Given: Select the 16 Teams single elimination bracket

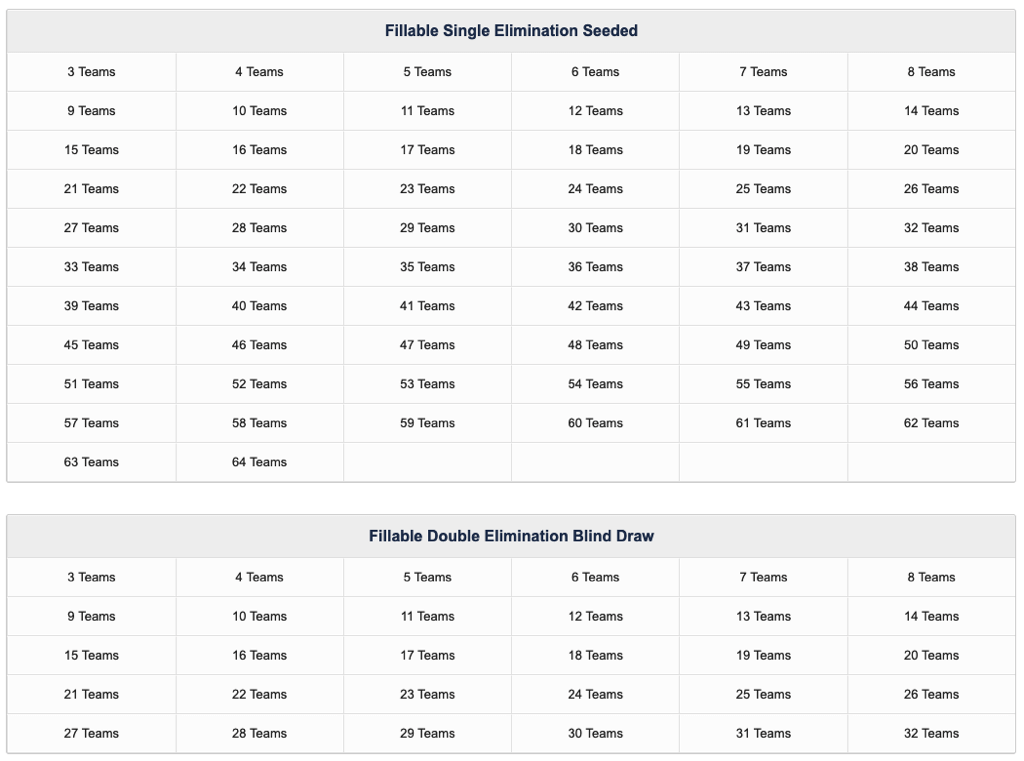Looking at the screenshot, I should [x=259, y=149].
